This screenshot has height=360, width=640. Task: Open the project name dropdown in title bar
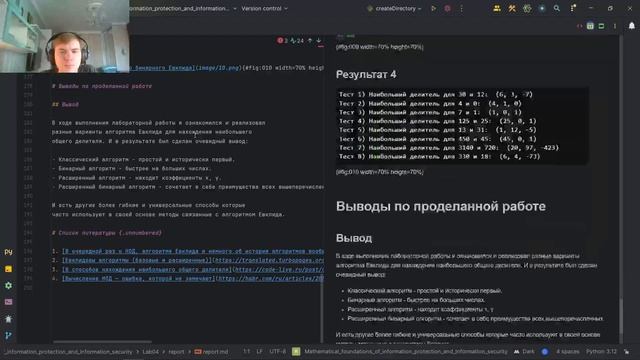183,9
